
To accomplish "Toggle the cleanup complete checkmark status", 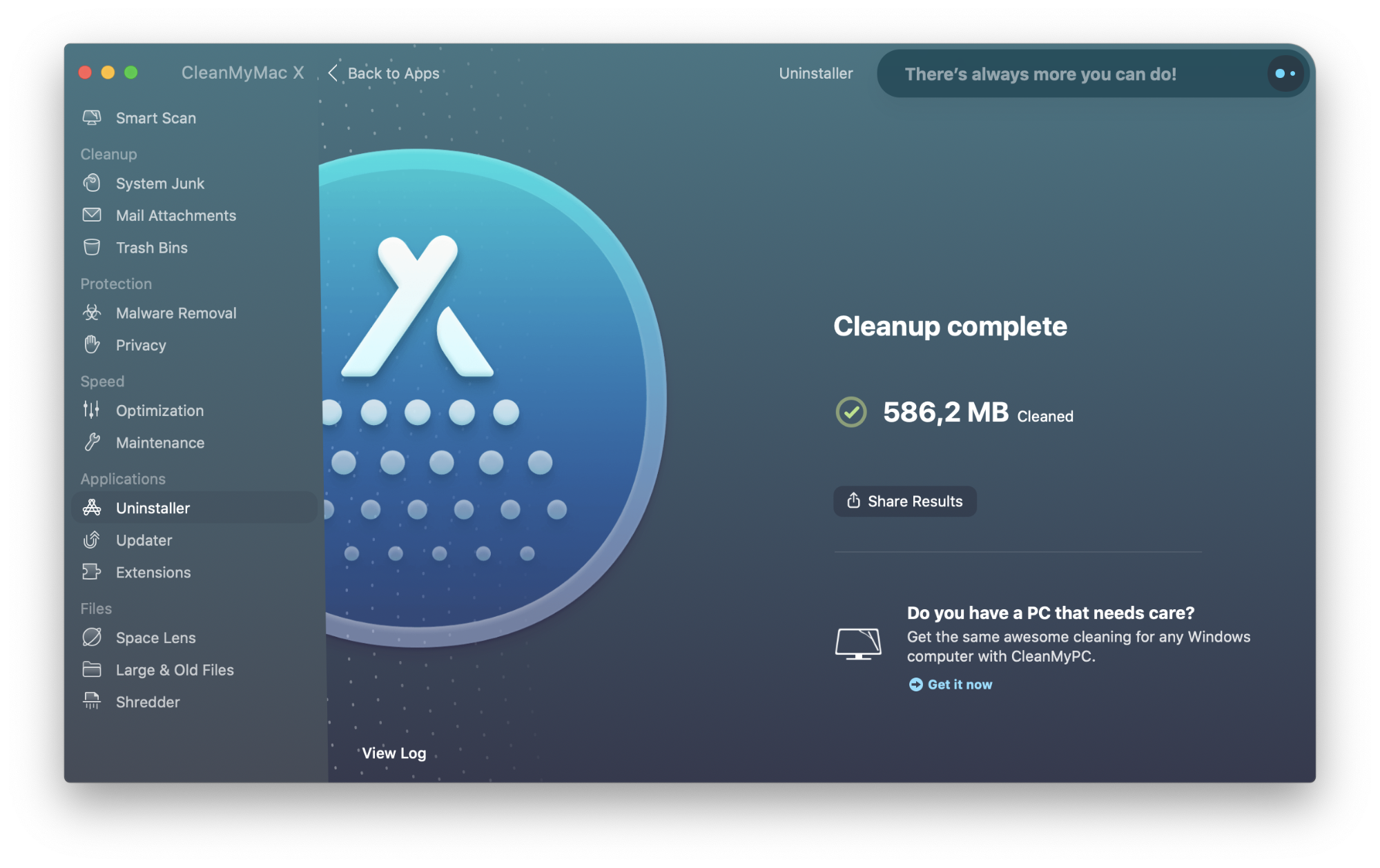I will click(850, 413).
